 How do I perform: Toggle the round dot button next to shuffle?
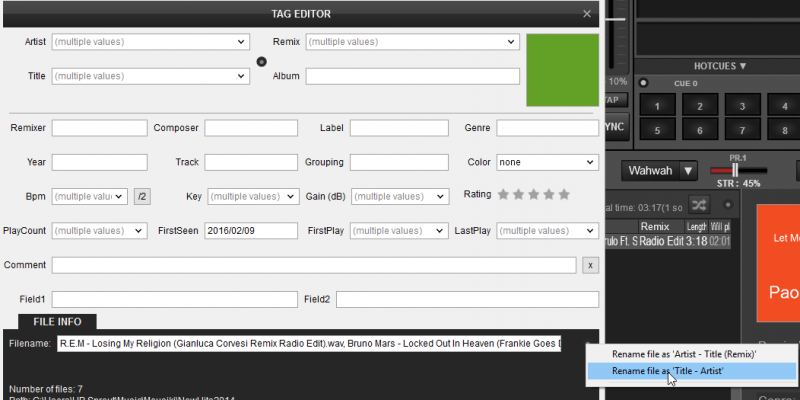point(728,205)
